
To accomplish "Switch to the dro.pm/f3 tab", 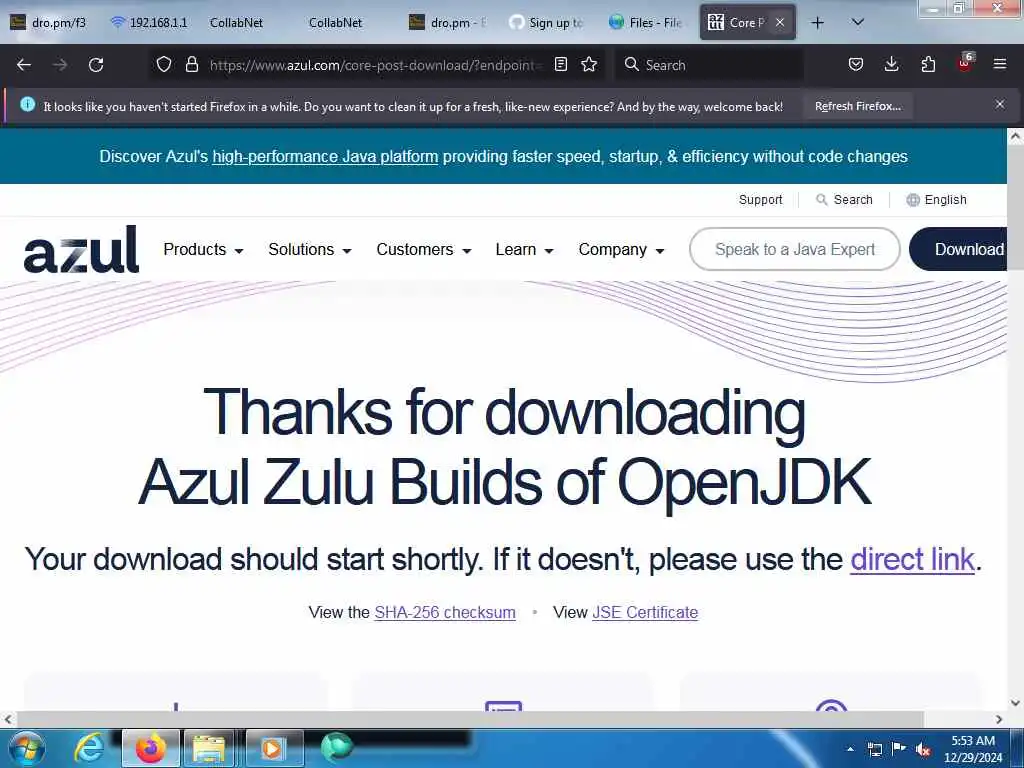I will 49,23.
